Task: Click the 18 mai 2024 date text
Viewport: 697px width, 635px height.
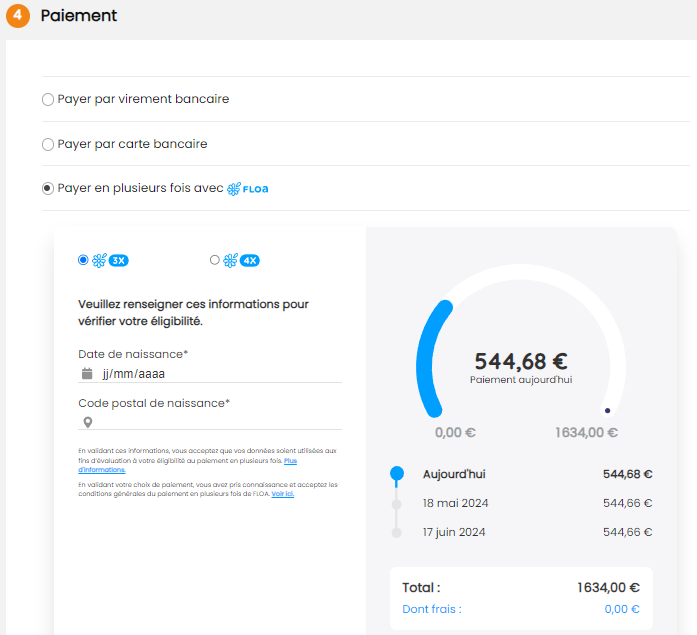Action: point(456,503)
